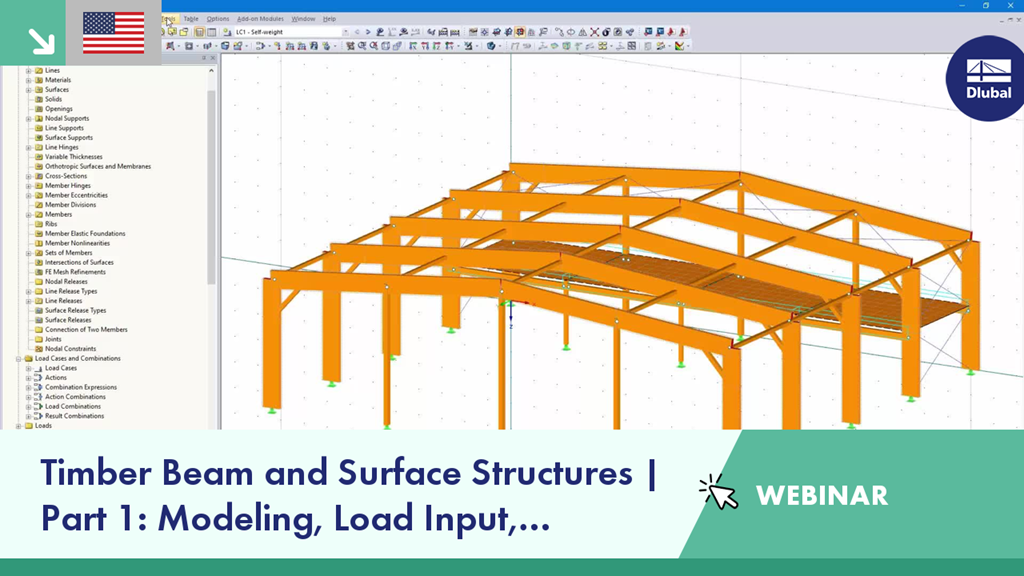Toggle the table panel toolbar icon

(x=212, y=31)
